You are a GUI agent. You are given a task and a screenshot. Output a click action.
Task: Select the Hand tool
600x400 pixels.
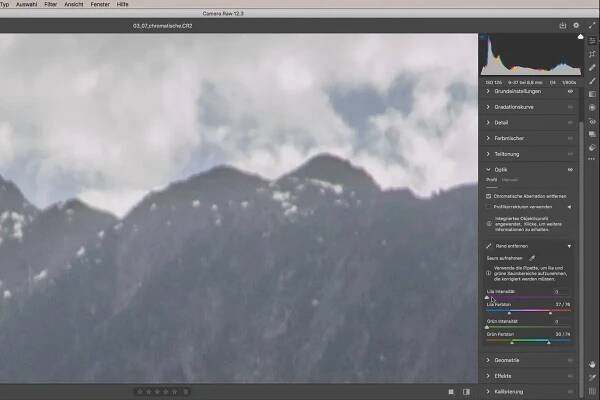click(592, 362)
